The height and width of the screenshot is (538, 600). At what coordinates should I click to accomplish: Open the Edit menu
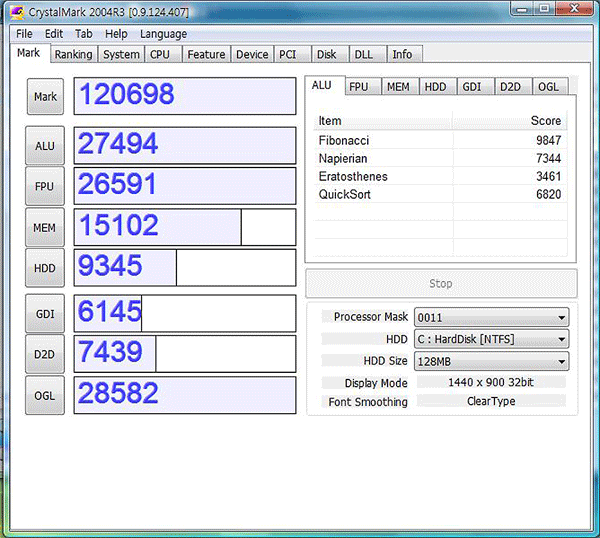pyautogui.click(x=54, y=34)
